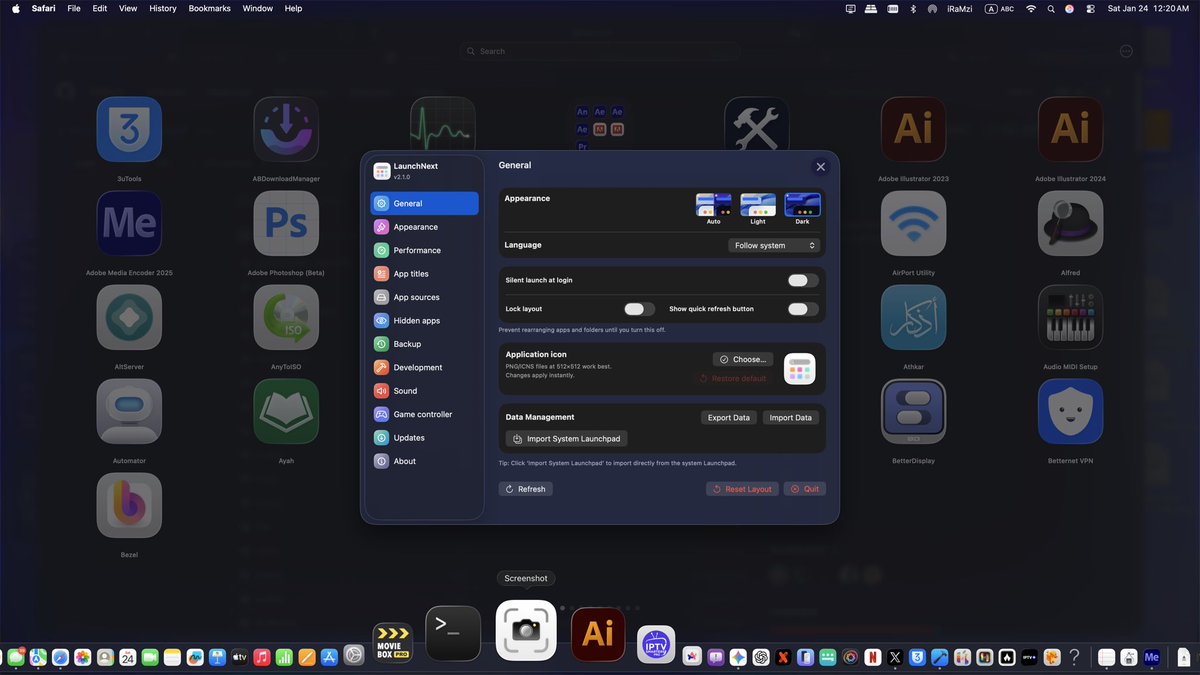Open Netflix from the Dock

coord(872,657)
